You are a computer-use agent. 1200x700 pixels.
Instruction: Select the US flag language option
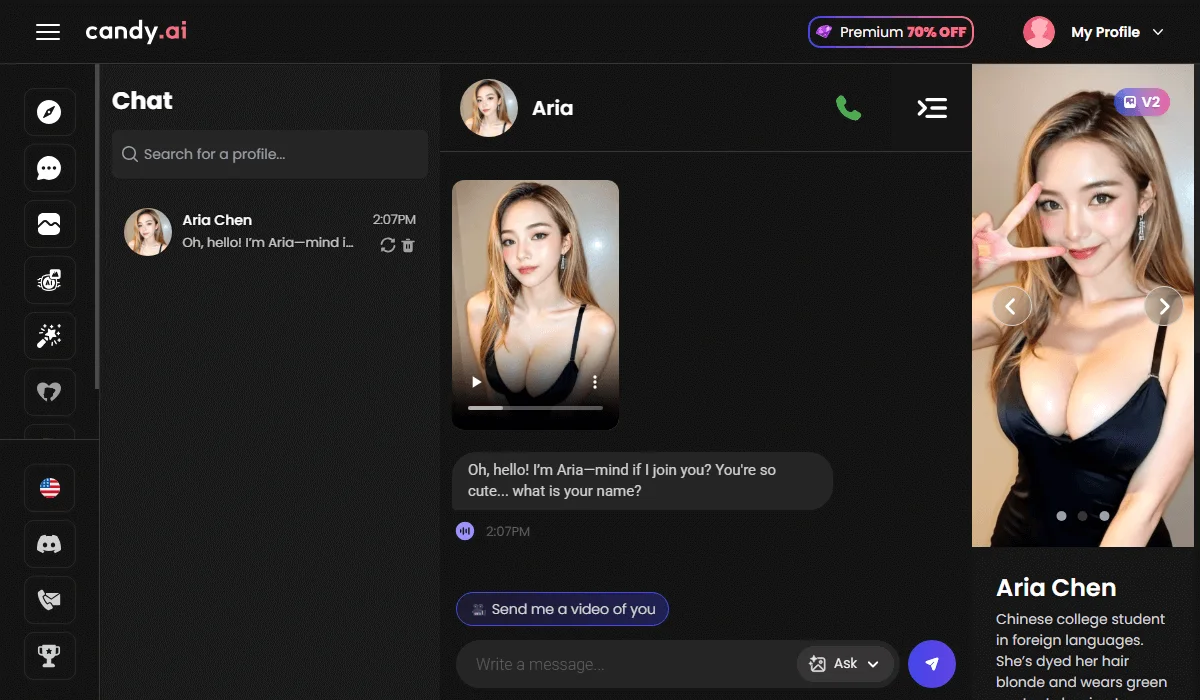click(x=49, y=488)
